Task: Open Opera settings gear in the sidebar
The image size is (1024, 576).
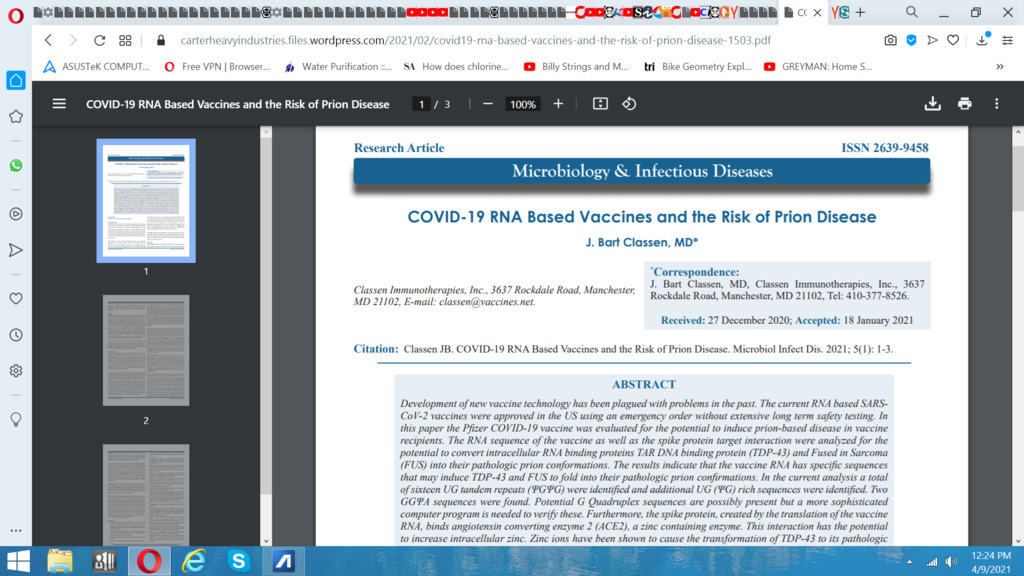Action: pos(16,371)
